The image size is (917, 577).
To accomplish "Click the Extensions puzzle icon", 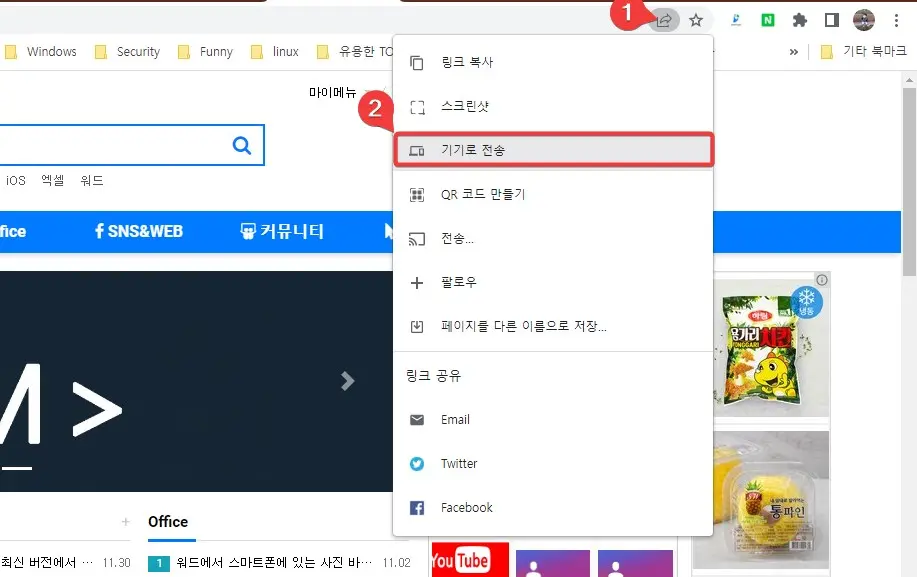I will pyautogui.click(x=798, y=19).
